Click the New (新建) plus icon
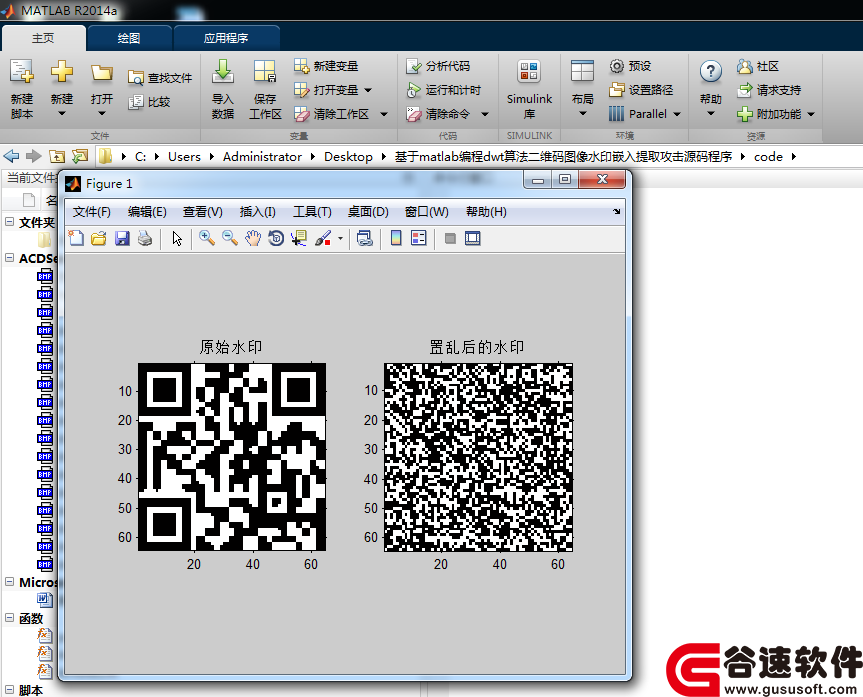Screen dimensions: 863x697 click(x=62, y=72)
